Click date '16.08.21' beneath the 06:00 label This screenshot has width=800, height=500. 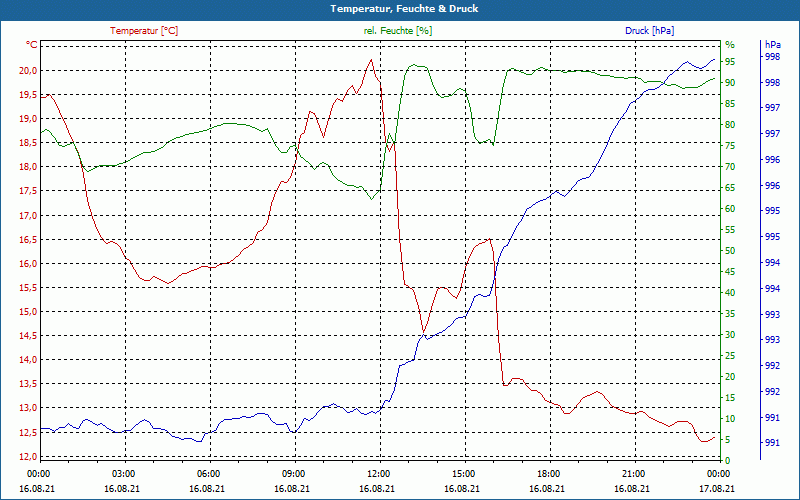[x=207, y=488]
